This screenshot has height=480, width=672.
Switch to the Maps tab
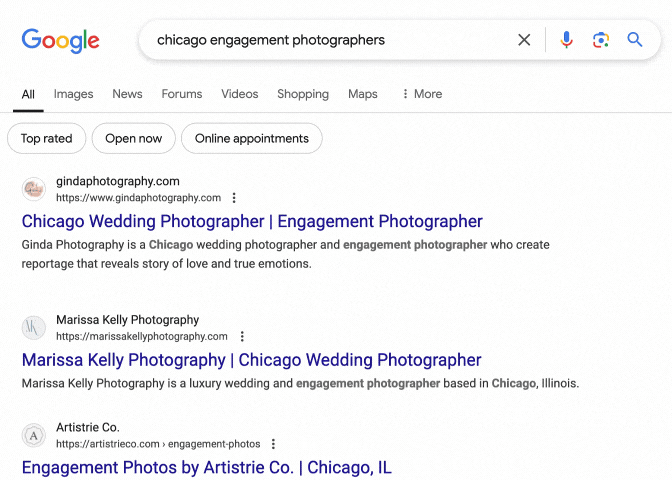(x=363, y=94)
